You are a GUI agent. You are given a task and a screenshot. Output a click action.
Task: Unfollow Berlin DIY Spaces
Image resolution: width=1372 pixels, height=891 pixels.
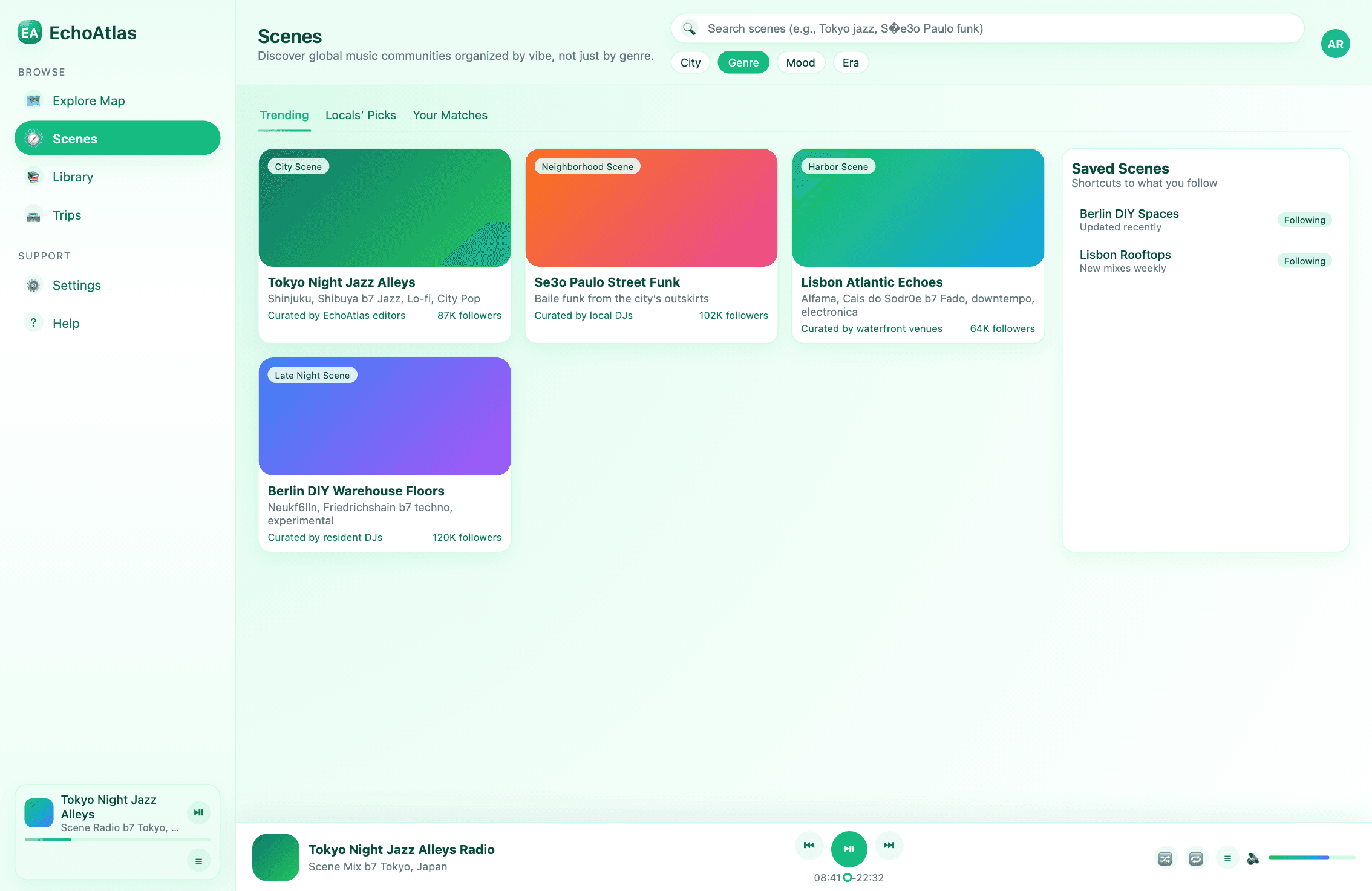pos(1304,220)
